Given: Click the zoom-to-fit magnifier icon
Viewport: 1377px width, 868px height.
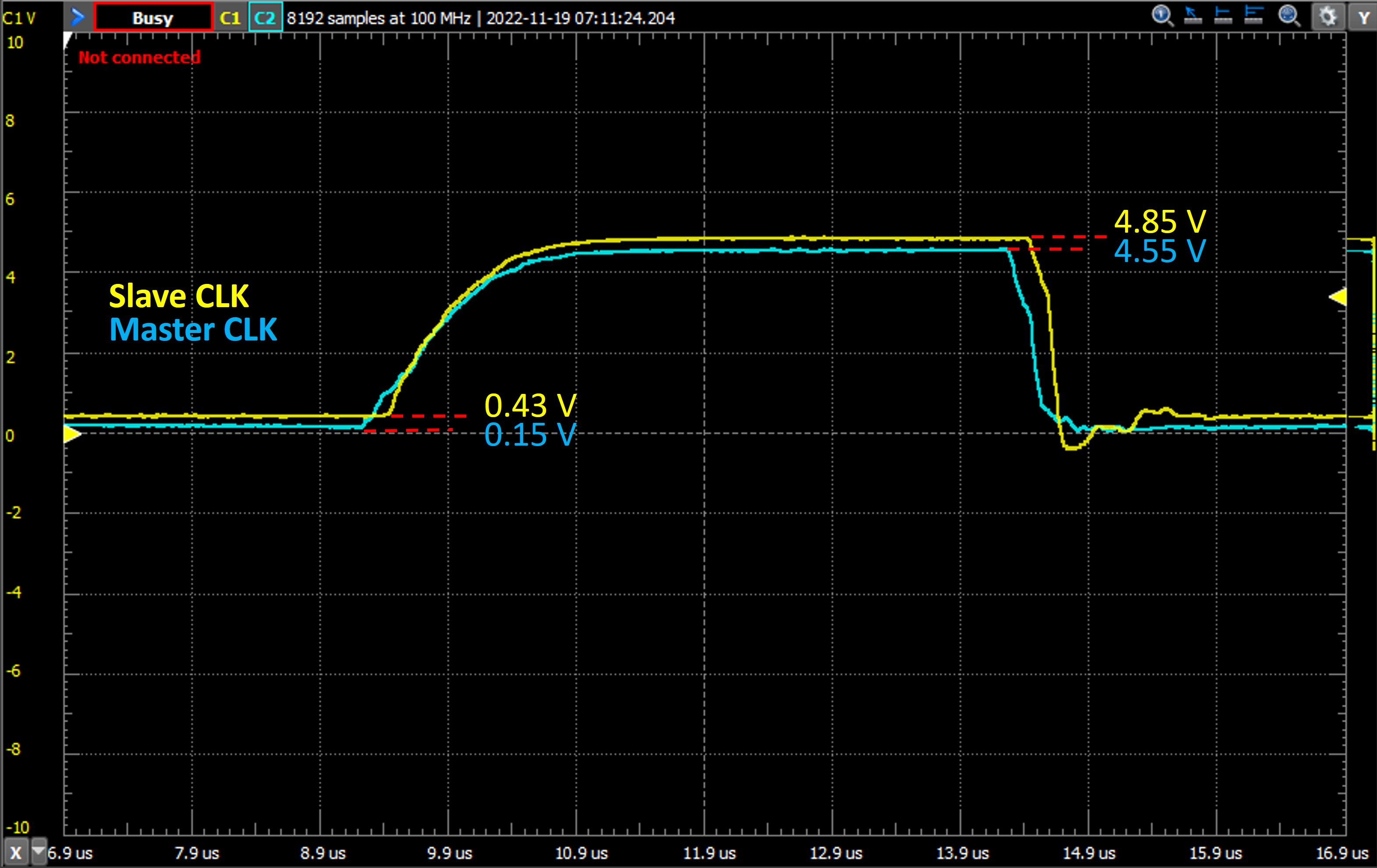Looking at the screenshot, I should (1289, 15).
